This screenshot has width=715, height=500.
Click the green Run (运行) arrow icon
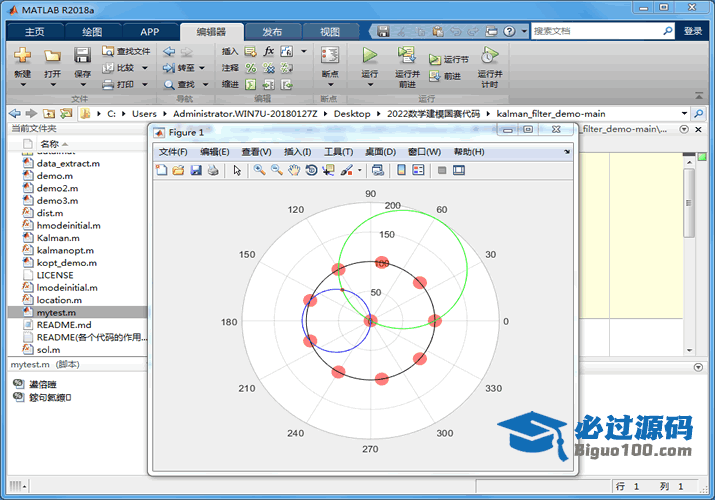370,55
